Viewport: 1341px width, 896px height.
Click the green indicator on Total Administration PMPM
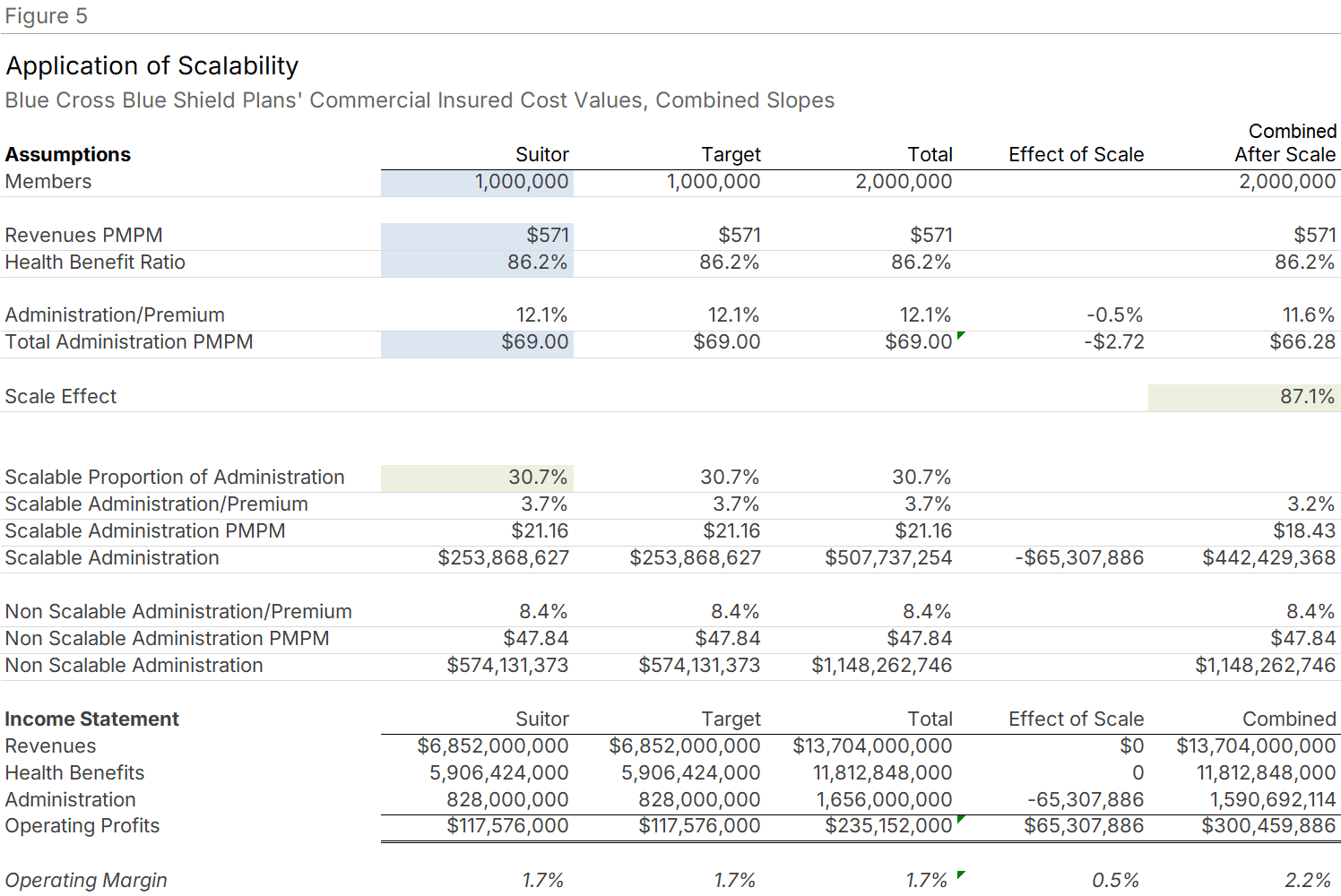point(960,336)
